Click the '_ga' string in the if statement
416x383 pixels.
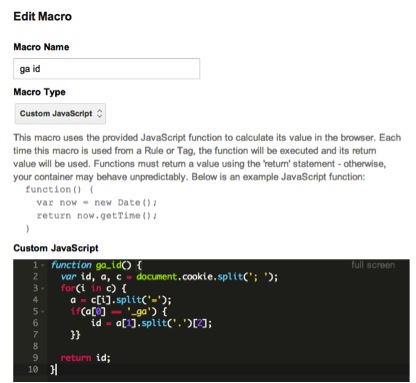point(137,312)
